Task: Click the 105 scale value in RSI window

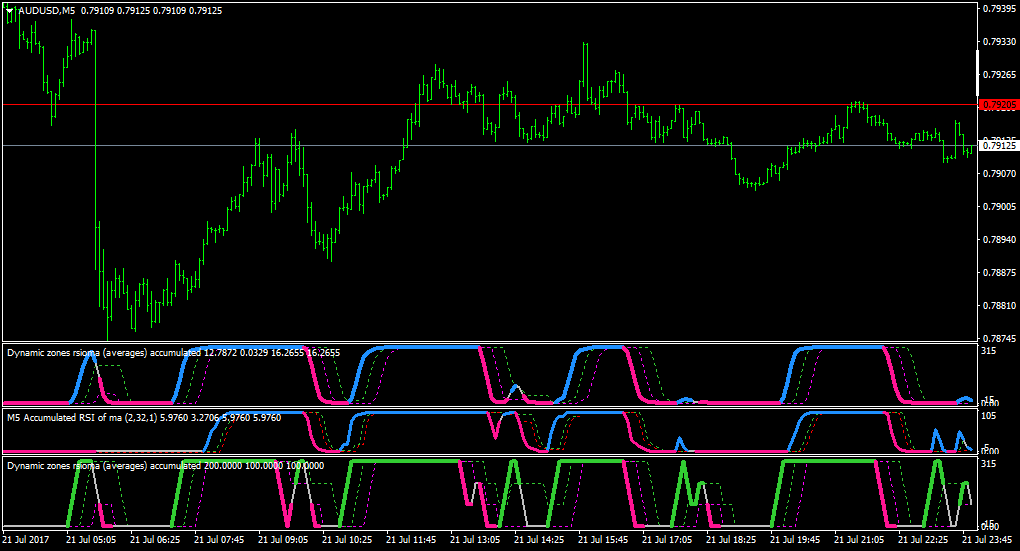Action: click(989, 416)
